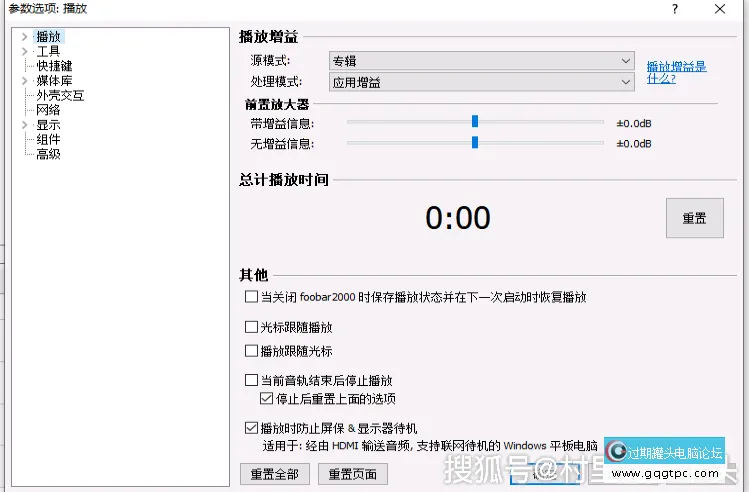Click the 带增益信息 preamp slider handle

(475, 122)
